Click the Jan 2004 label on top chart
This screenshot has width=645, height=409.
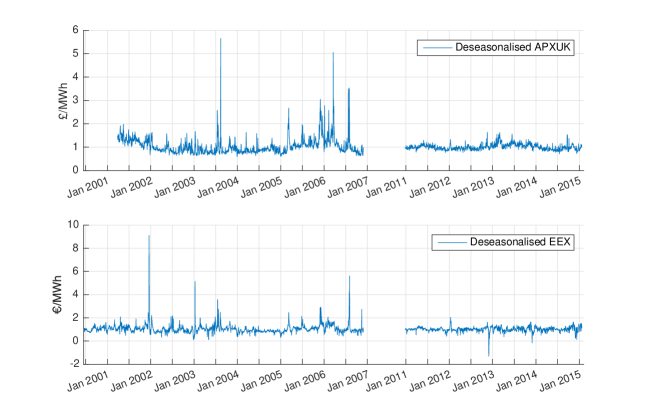tap(218, 188)
